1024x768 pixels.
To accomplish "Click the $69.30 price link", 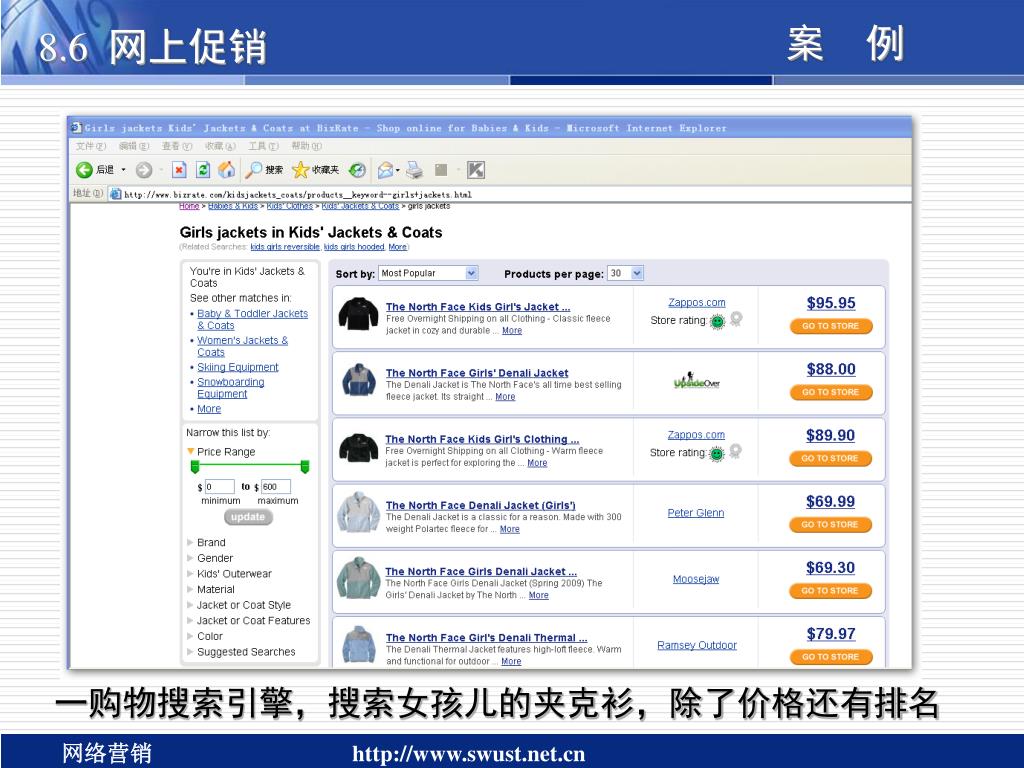I will pyautogui.click(x=830, y=568).
